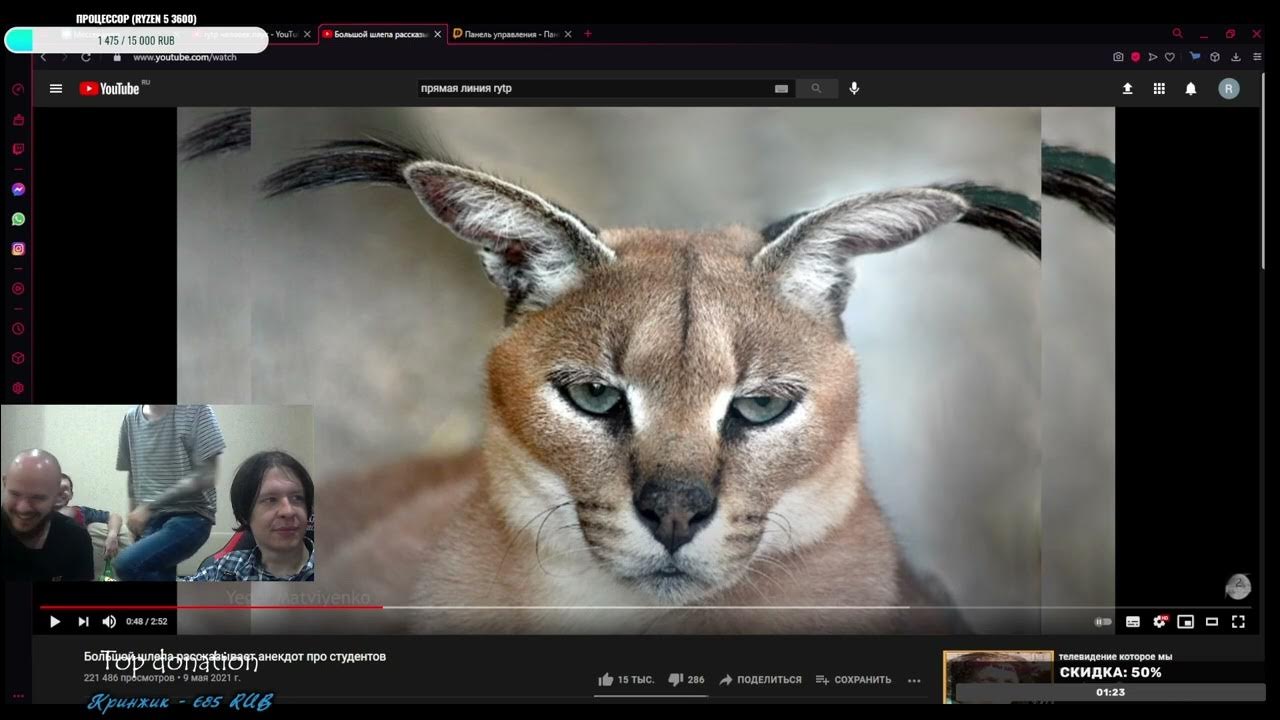This screenshot has width=1280, height=720.
Task: Open the YouTube hamburger guide menu
Action: tap(56, 89)
